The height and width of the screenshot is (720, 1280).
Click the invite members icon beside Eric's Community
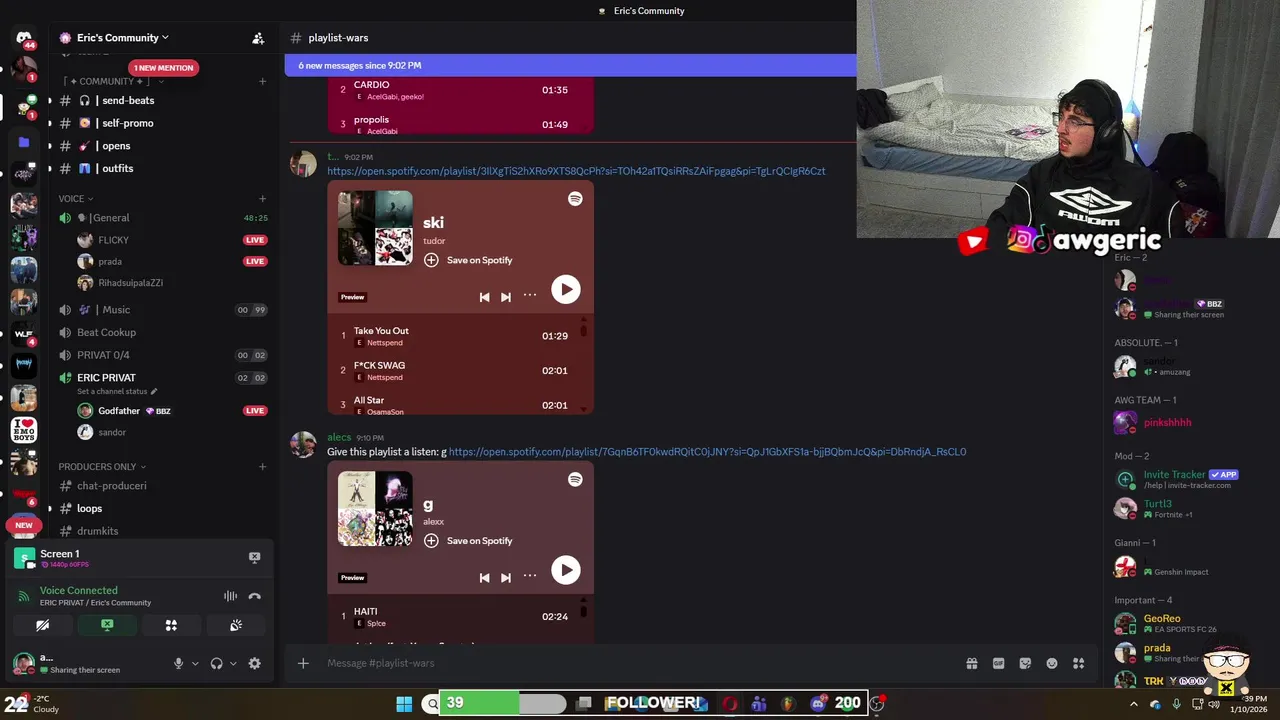258,38
